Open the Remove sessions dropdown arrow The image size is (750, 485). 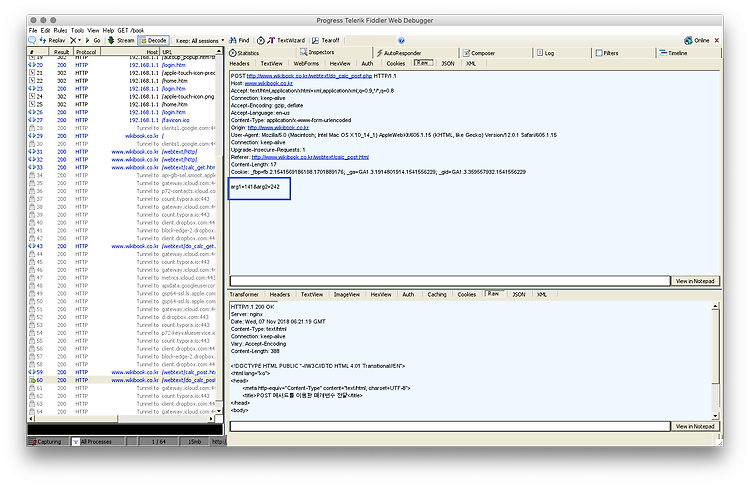79,40
